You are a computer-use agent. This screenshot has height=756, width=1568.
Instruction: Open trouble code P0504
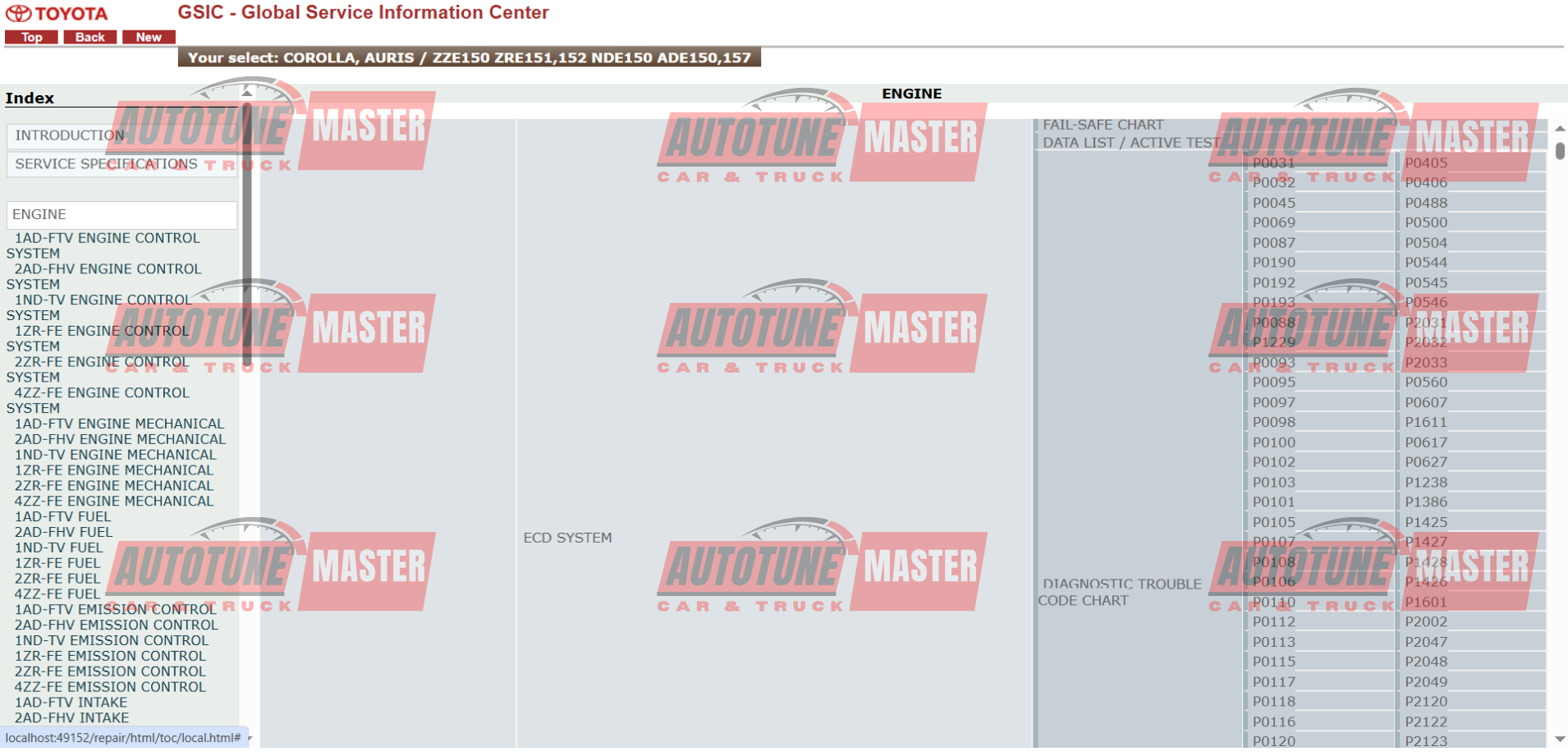coord(1426,243)
